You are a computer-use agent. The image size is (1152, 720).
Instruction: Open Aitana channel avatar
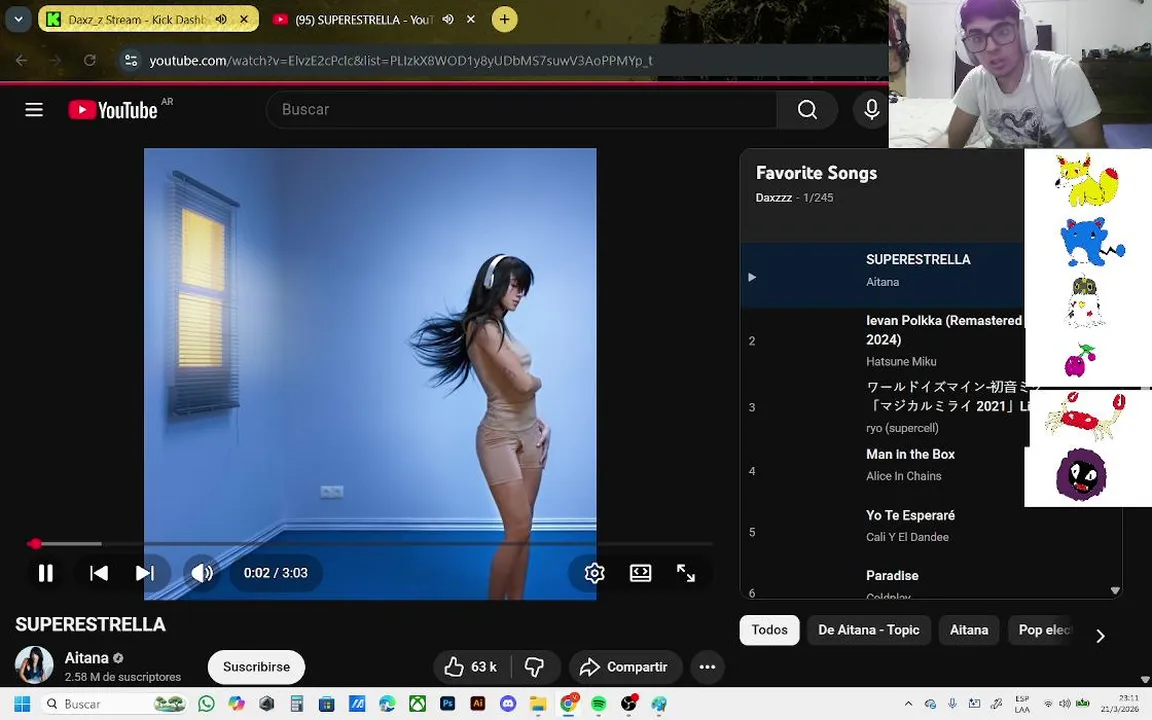(34, 665)
